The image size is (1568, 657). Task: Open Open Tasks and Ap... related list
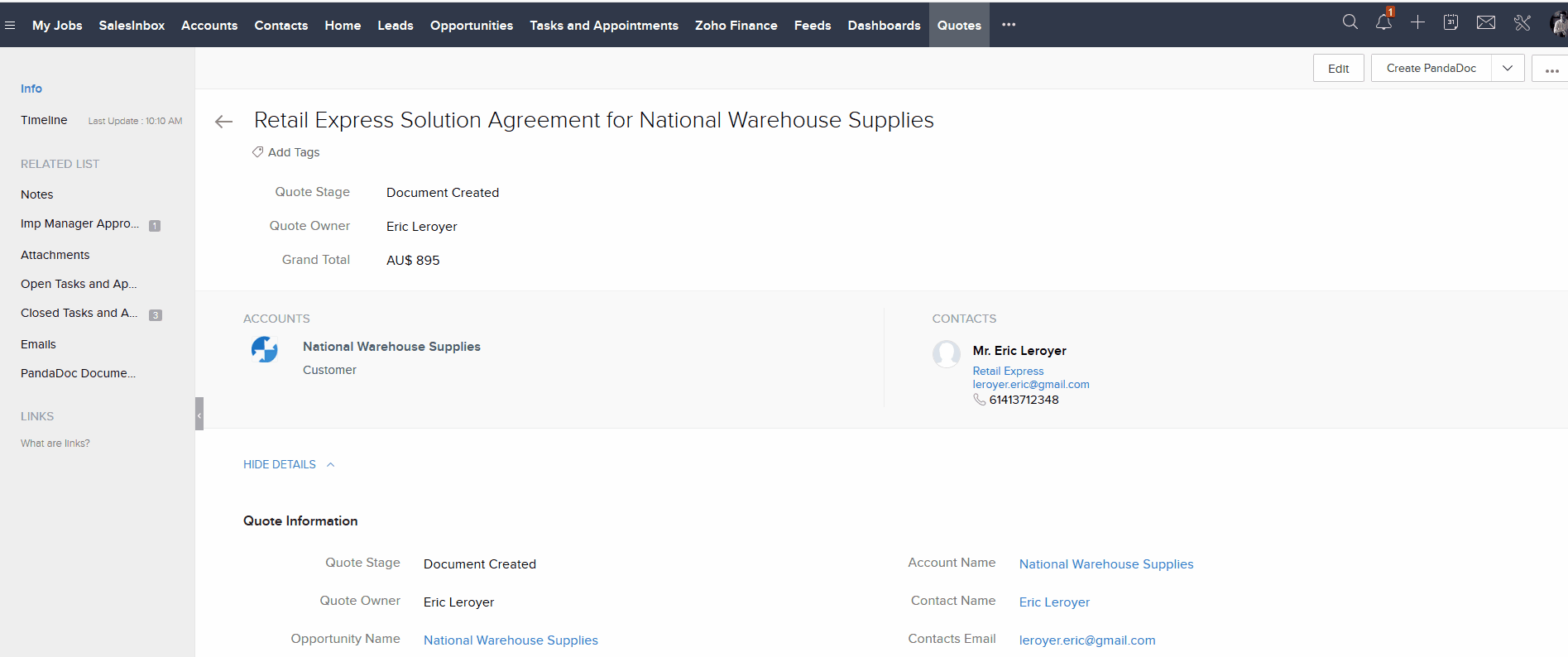click(x=79, y=284)
